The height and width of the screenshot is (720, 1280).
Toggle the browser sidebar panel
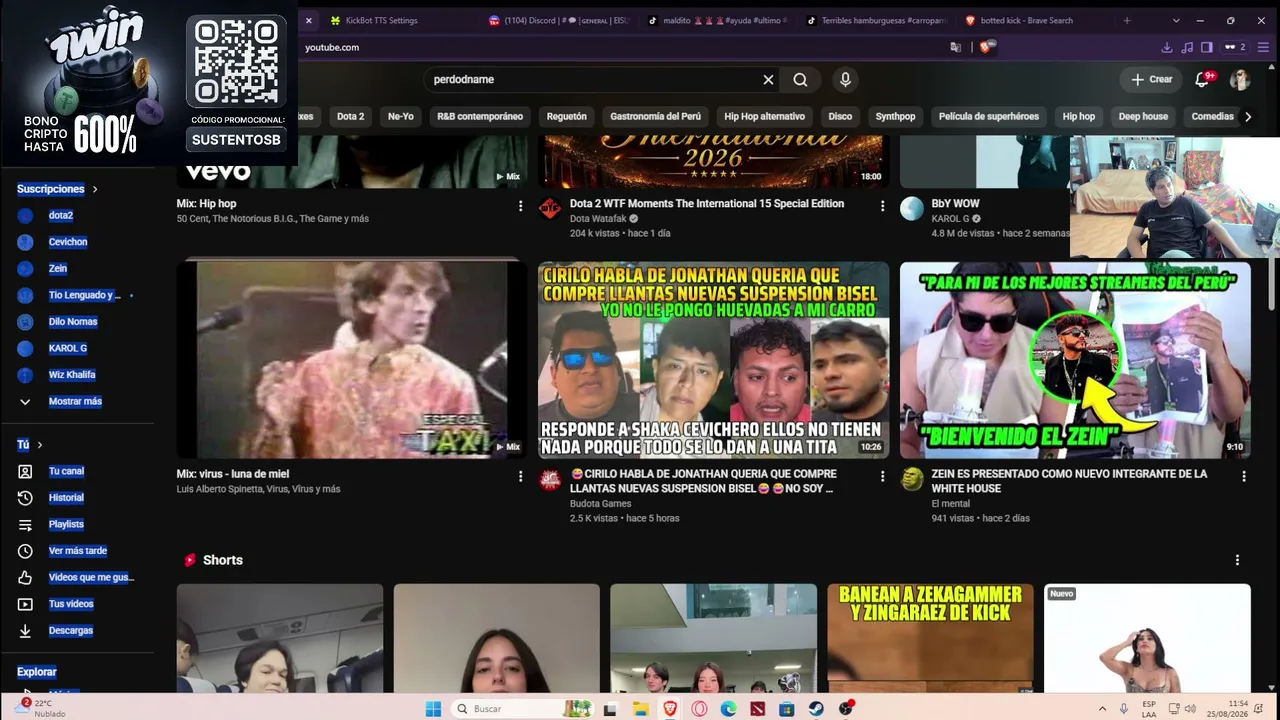[x=1207, y=47]
